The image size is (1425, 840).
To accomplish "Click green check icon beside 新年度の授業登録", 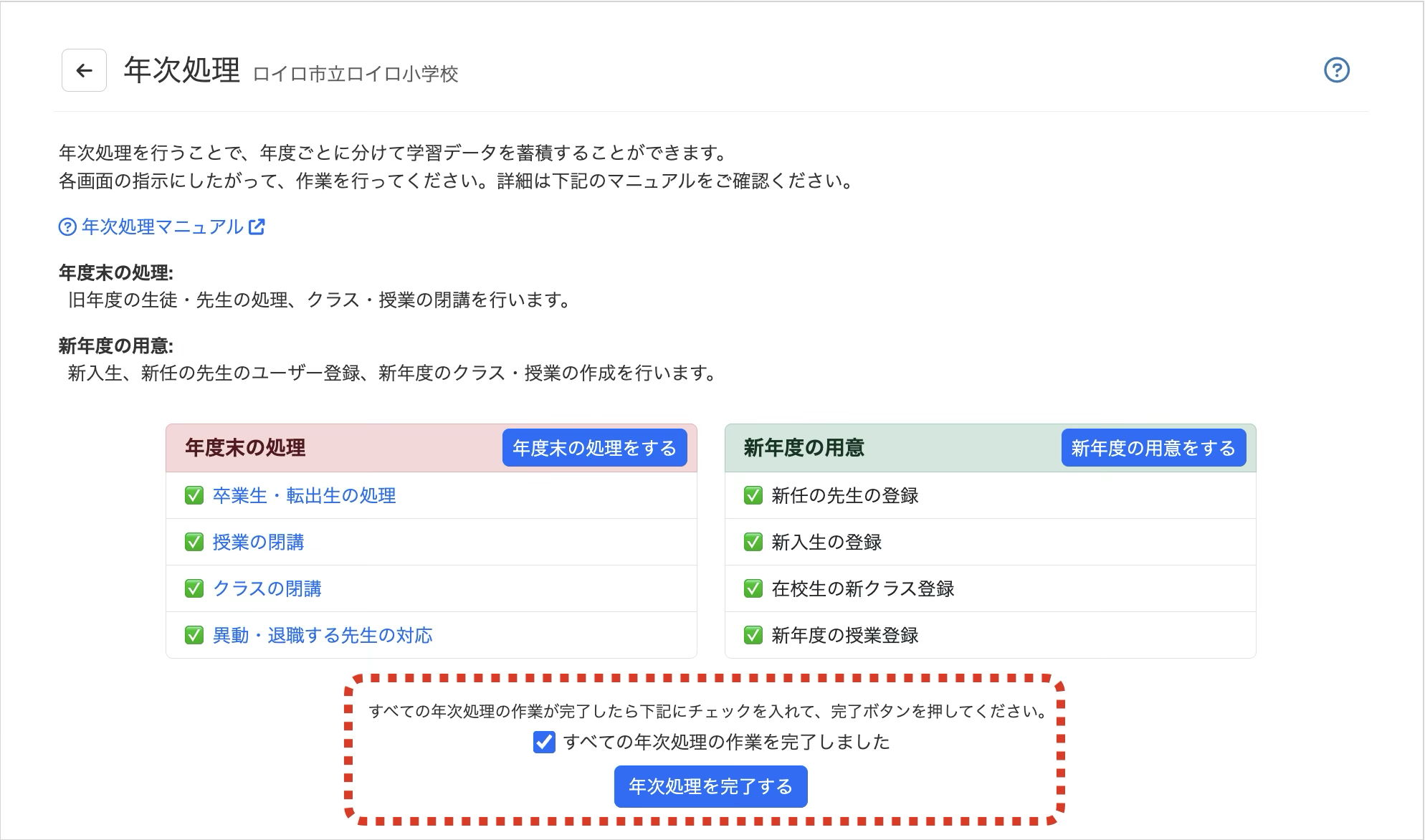I will coord(753,636).
